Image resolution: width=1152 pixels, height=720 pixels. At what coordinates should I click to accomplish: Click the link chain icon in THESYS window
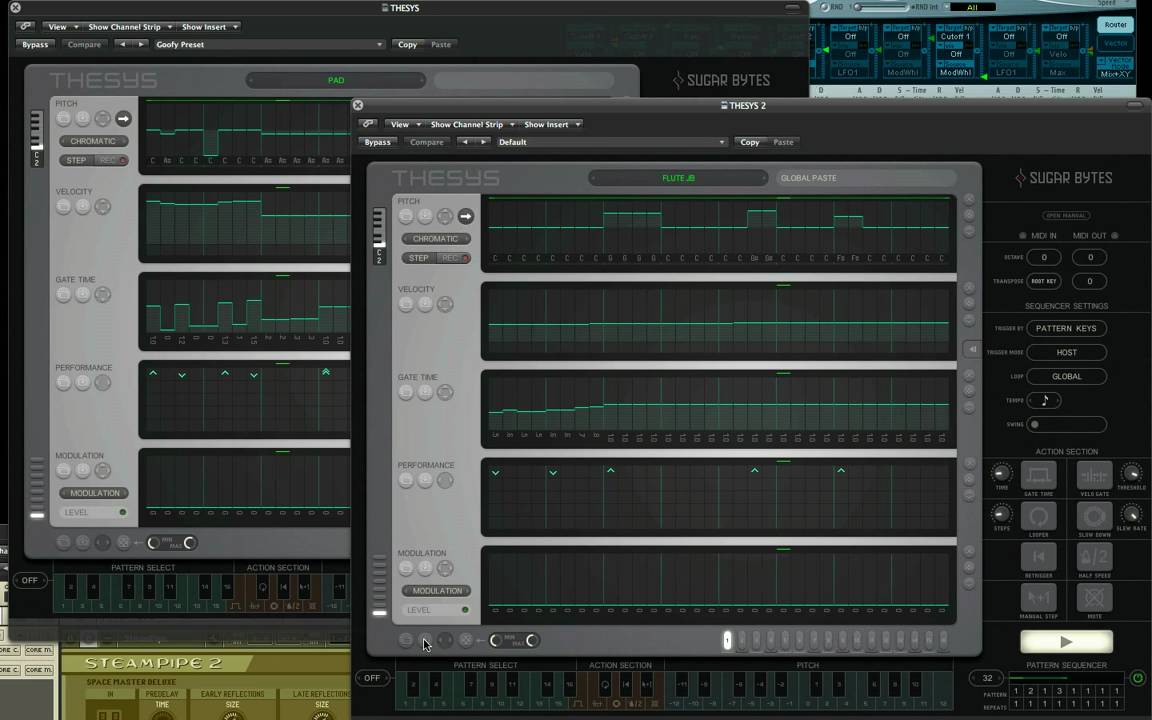pos(26,26)
